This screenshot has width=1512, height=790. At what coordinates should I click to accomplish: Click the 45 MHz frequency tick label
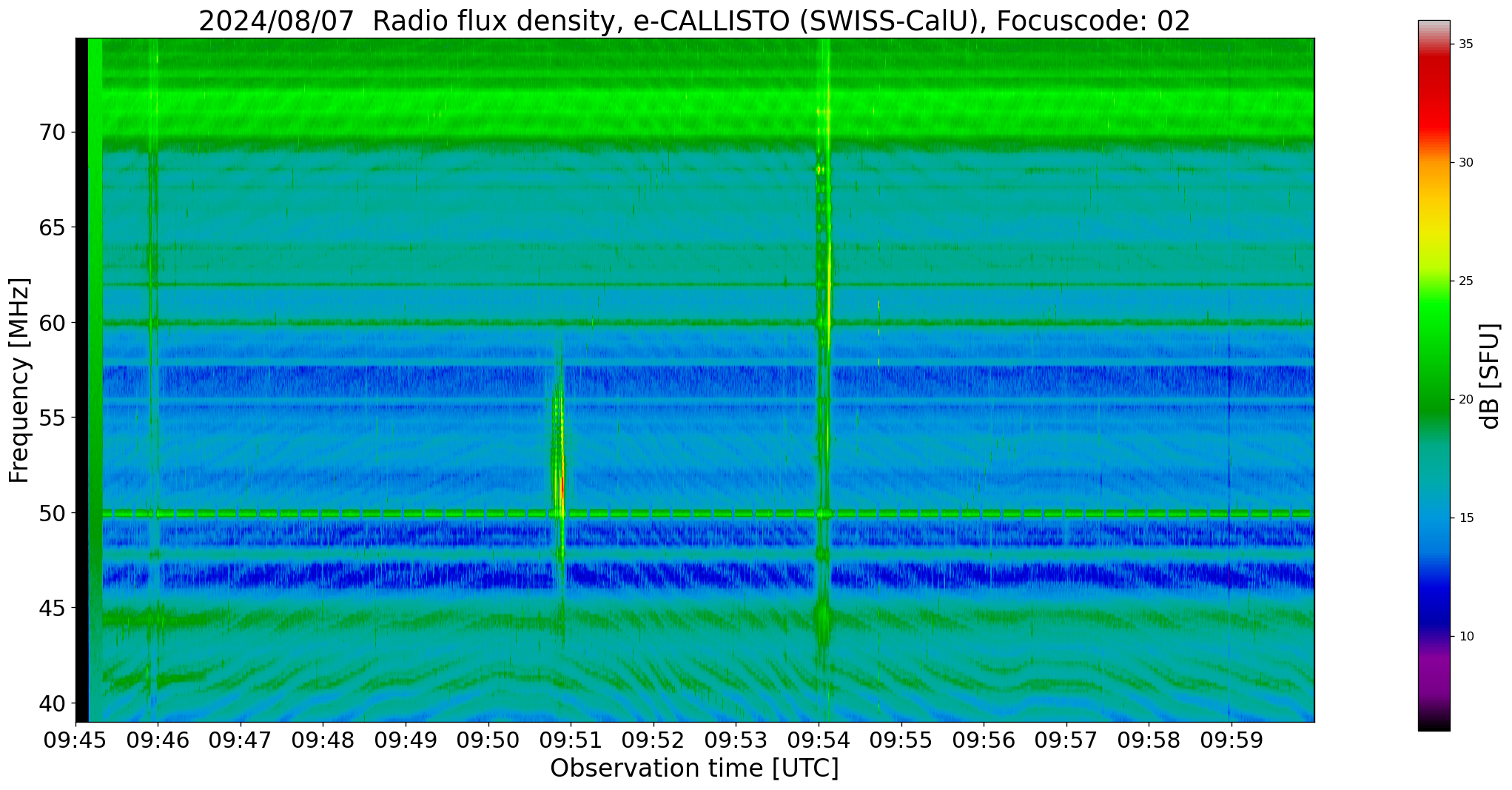point(52,608)
